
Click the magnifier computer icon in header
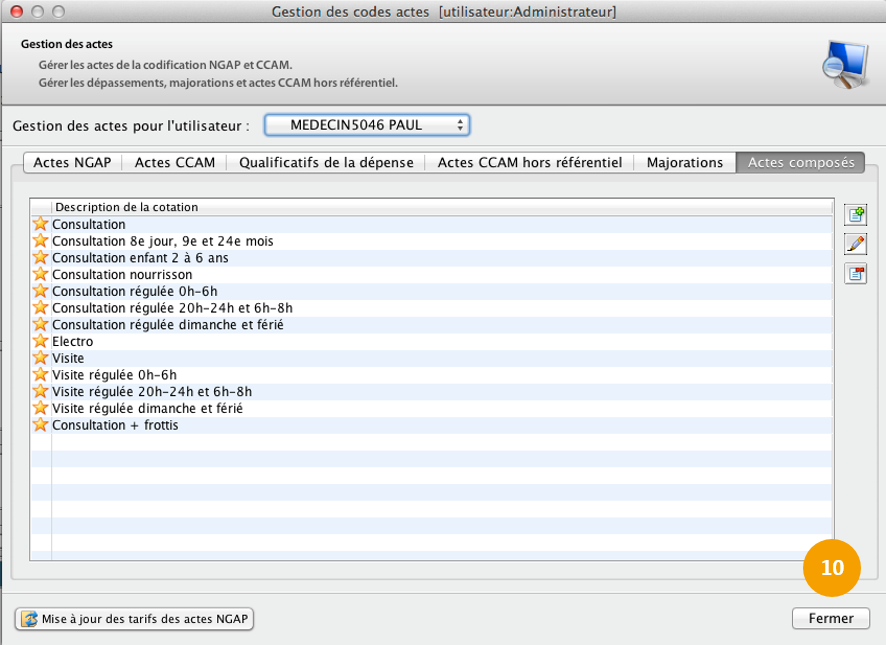tap(843, 65)
